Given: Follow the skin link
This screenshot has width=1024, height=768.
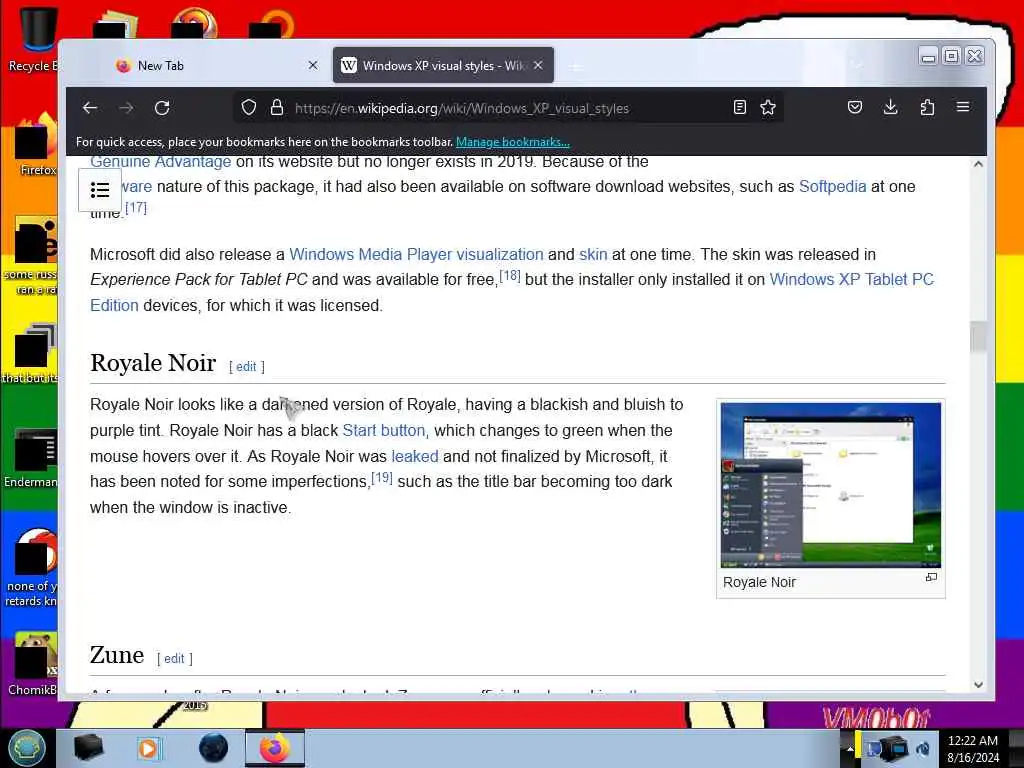Looking at the screenshot, I should (x=593, y=254).
